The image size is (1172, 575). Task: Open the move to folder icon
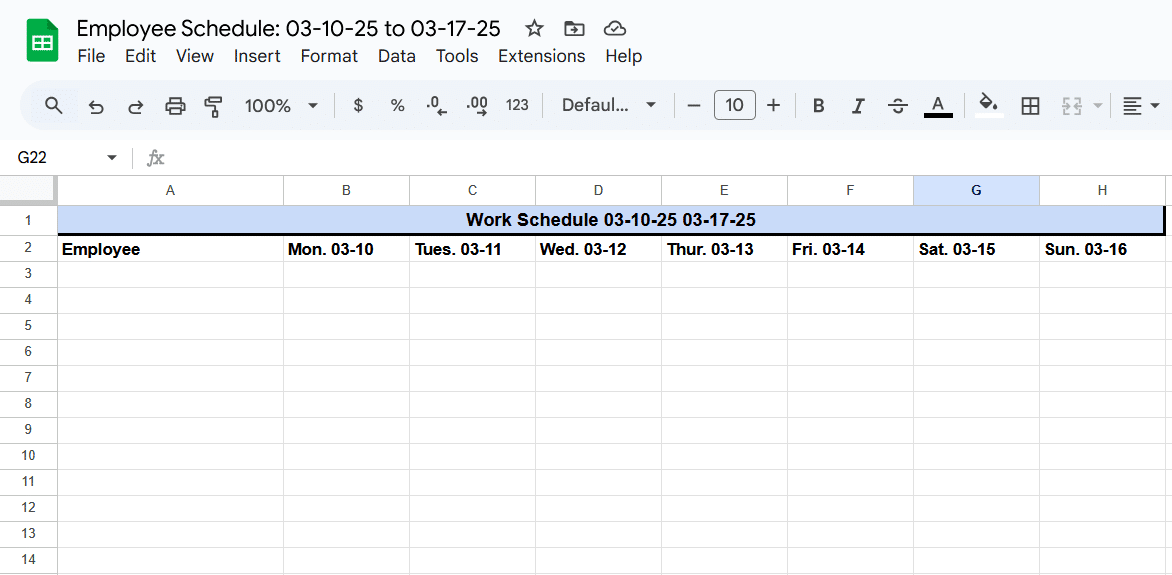tap(574, 29)
